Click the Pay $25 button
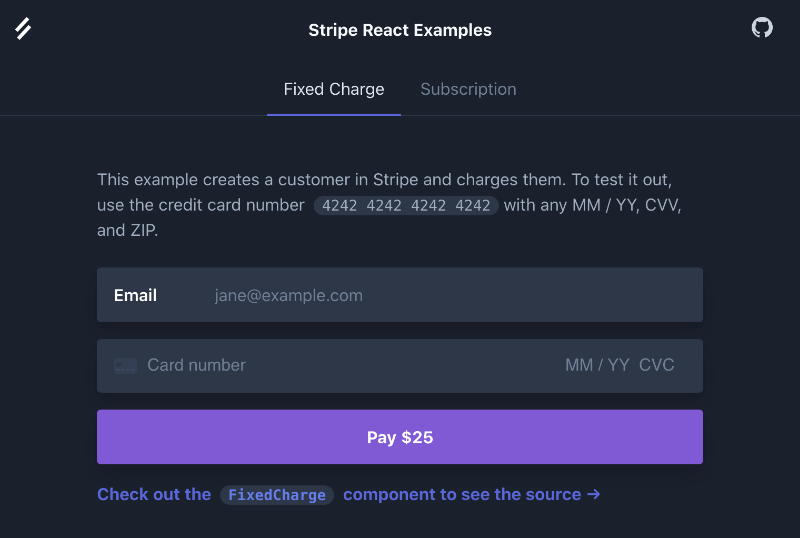This screenshot has width=800, height=538. click(x=400, y=437)
